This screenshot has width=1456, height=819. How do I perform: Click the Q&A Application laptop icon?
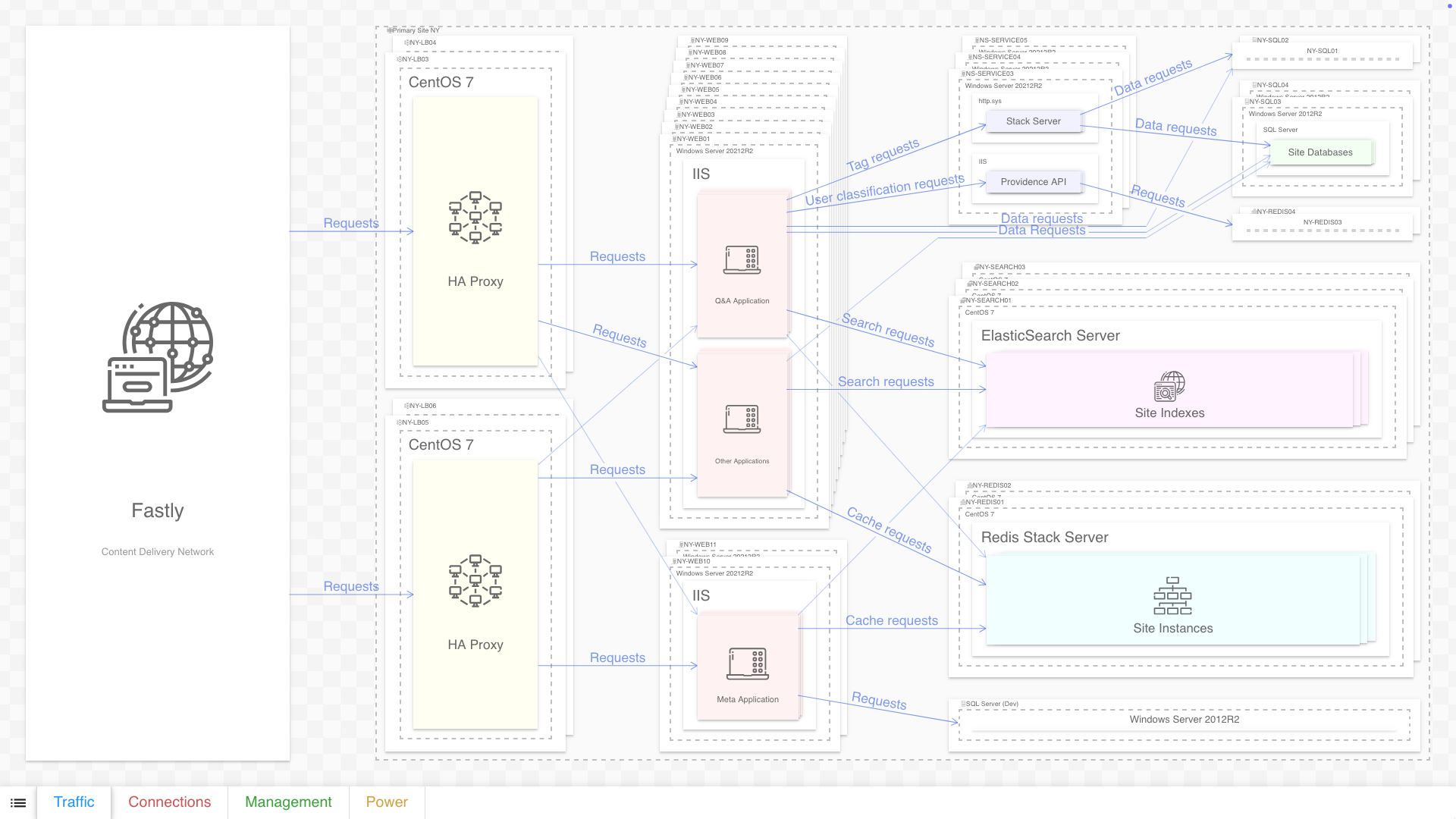[742, 260]
